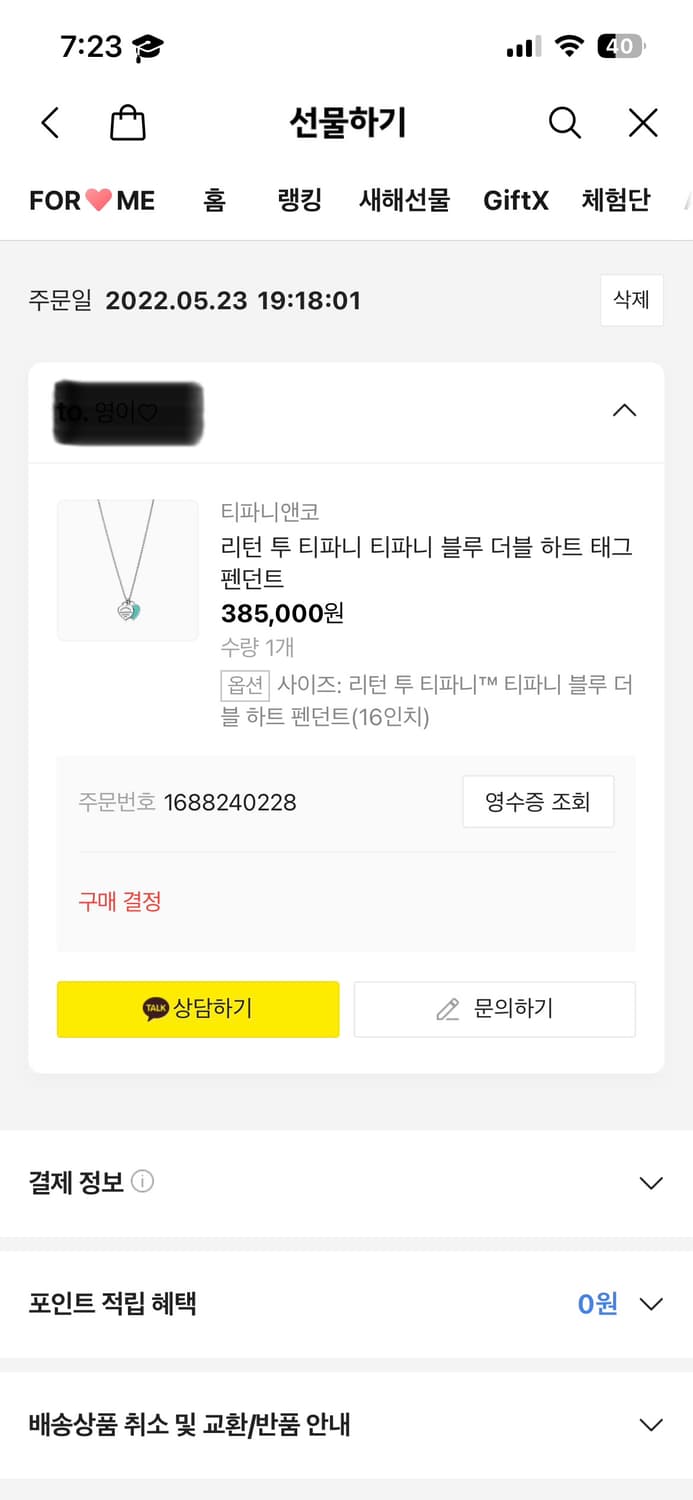Collapse the recipient gift card section

[623, 410]
